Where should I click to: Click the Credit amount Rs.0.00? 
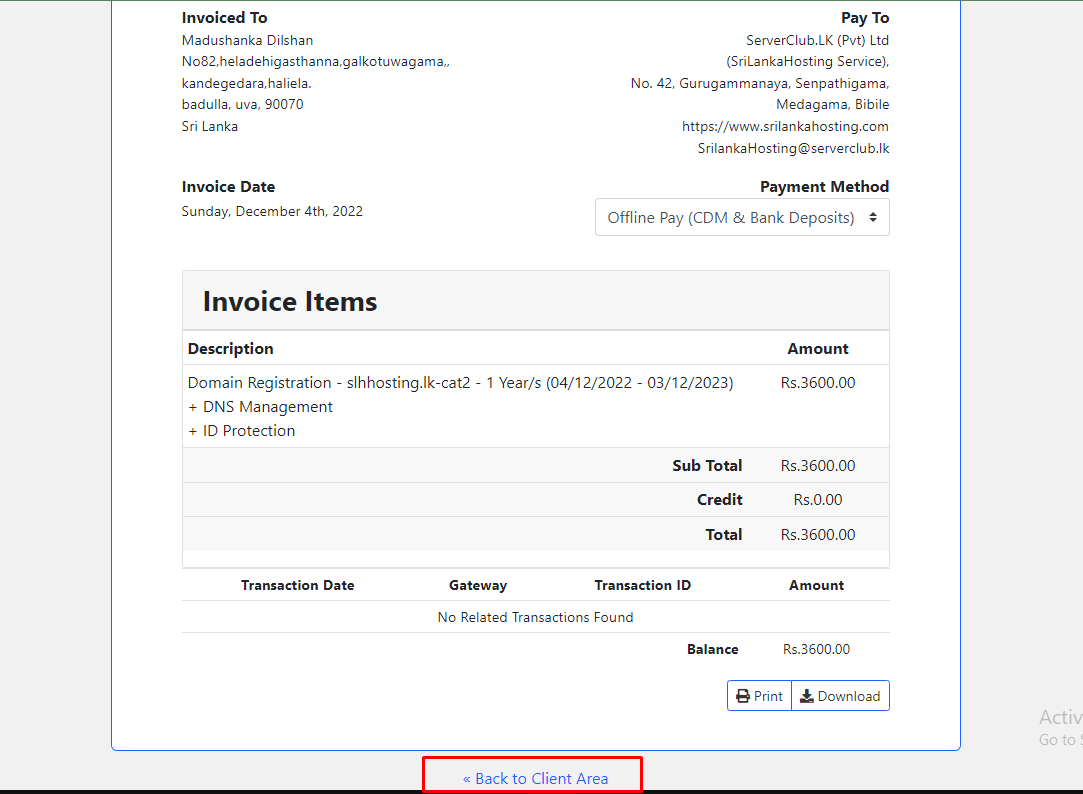(x=817, y=500)
